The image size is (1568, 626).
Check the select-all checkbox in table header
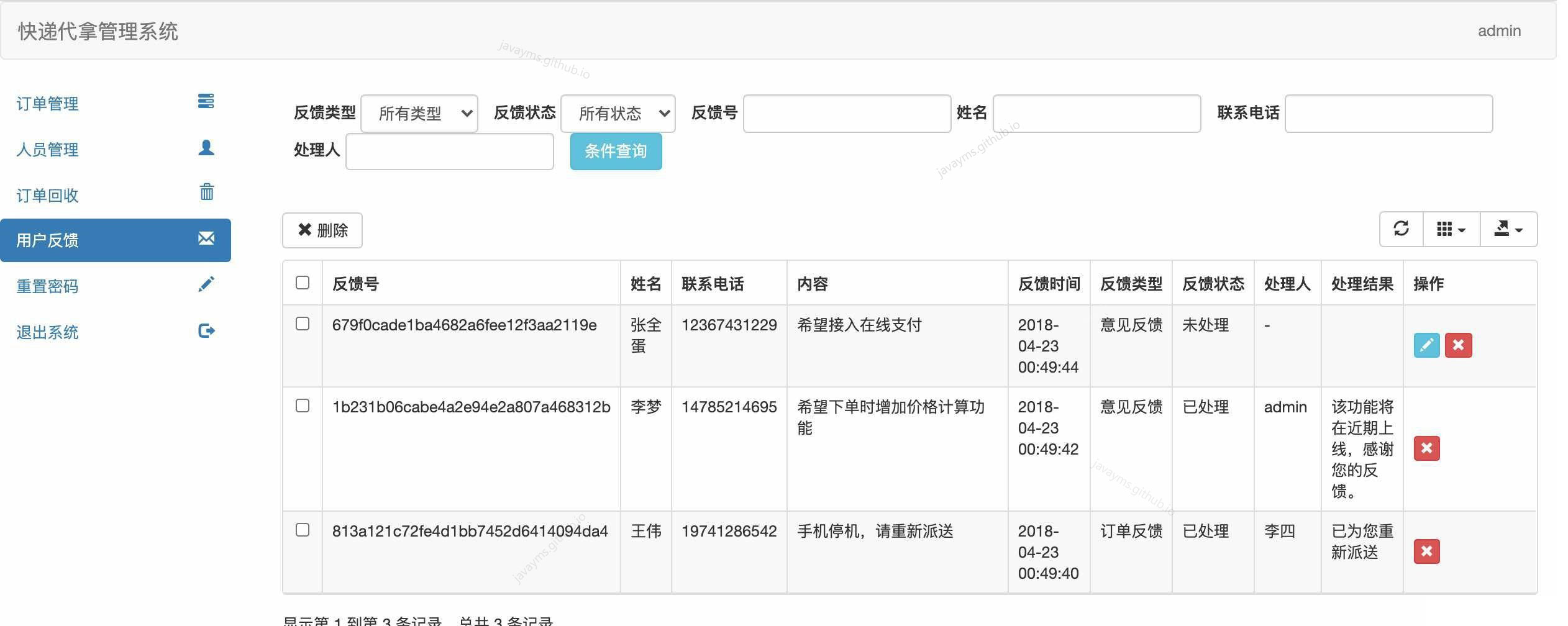coord(303,283)
